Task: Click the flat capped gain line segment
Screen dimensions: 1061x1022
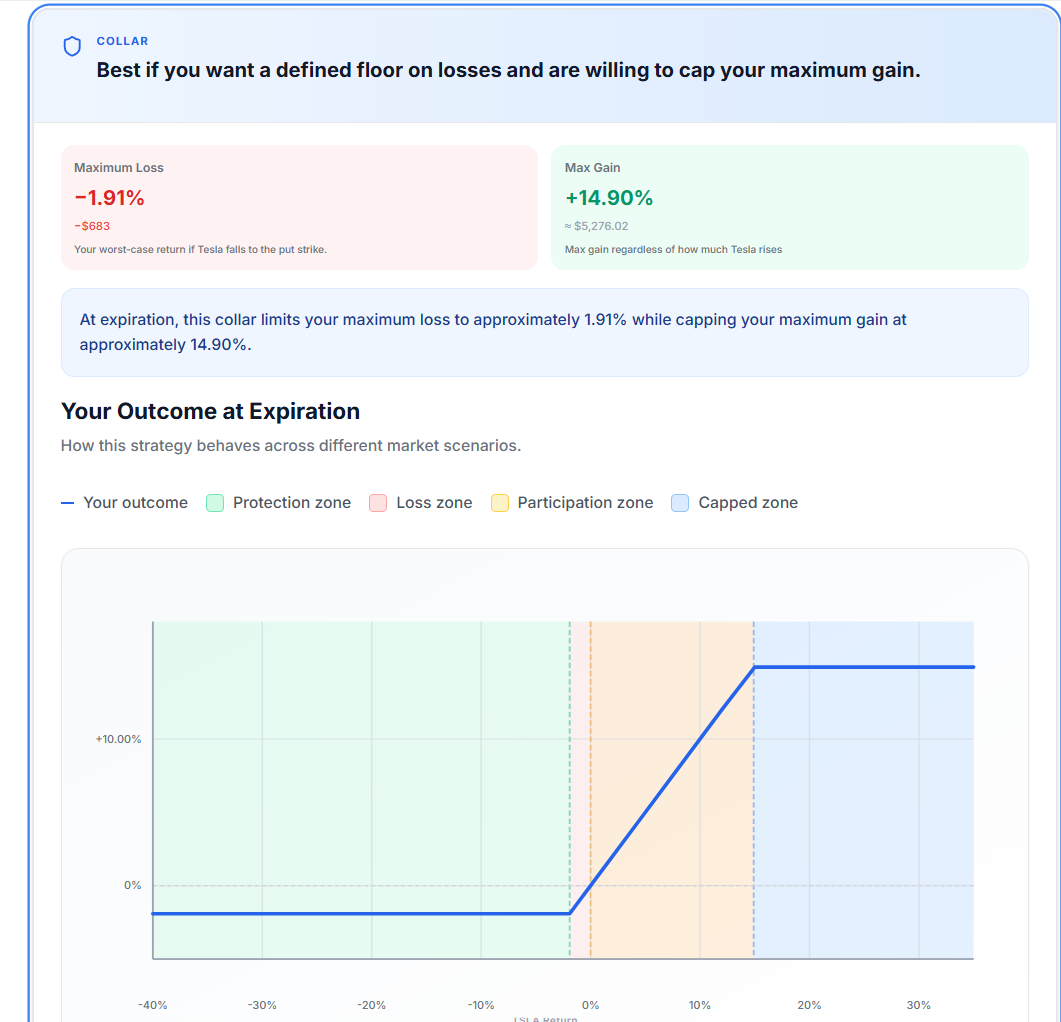Action: [x=864, y=667]
